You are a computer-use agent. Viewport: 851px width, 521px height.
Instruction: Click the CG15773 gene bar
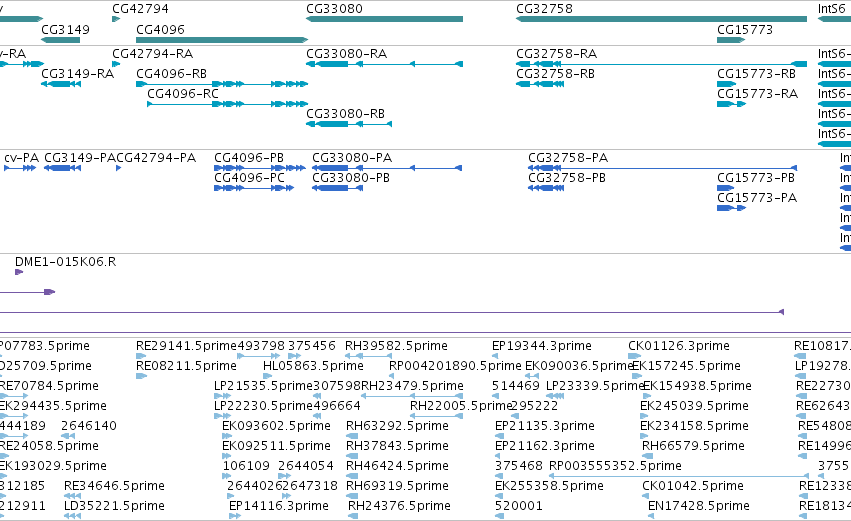coord(731,40)
